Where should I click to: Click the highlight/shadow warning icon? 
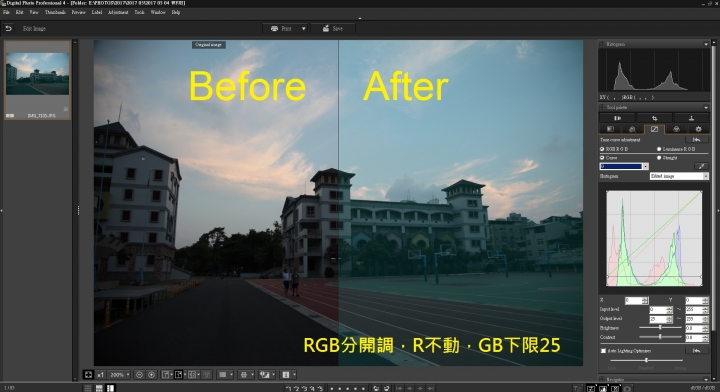(x=264, y=375)
